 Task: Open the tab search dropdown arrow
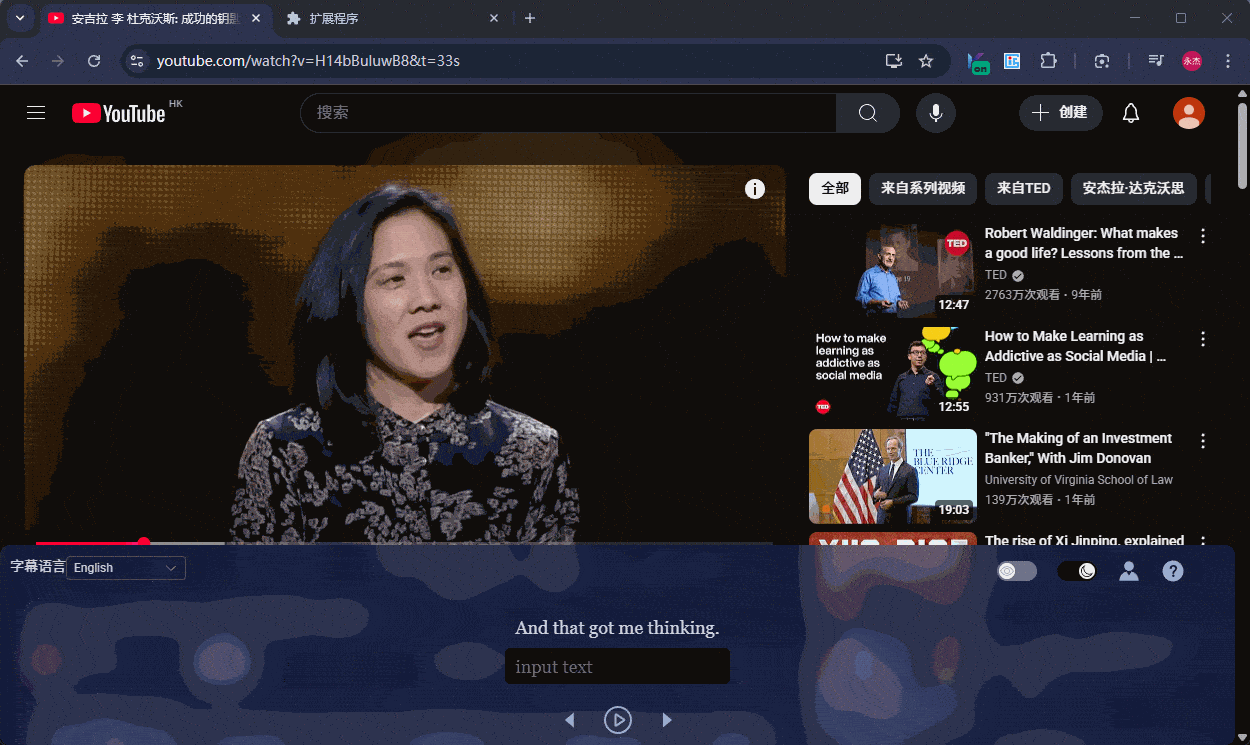click(19, 18)
